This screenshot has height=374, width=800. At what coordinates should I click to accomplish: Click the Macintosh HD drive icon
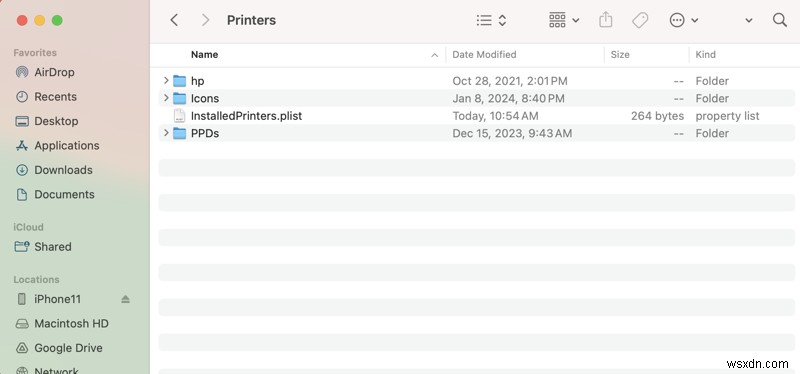(x=22, y=323)
